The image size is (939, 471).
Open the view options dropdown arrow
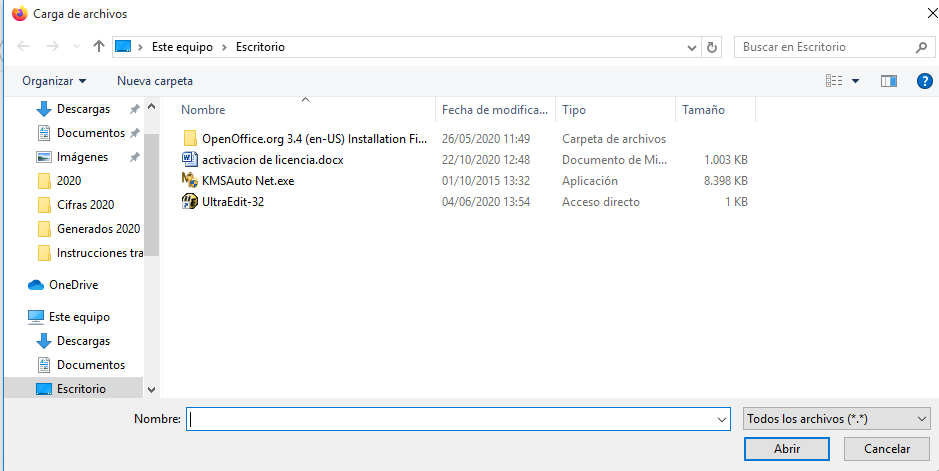point(855,81)
